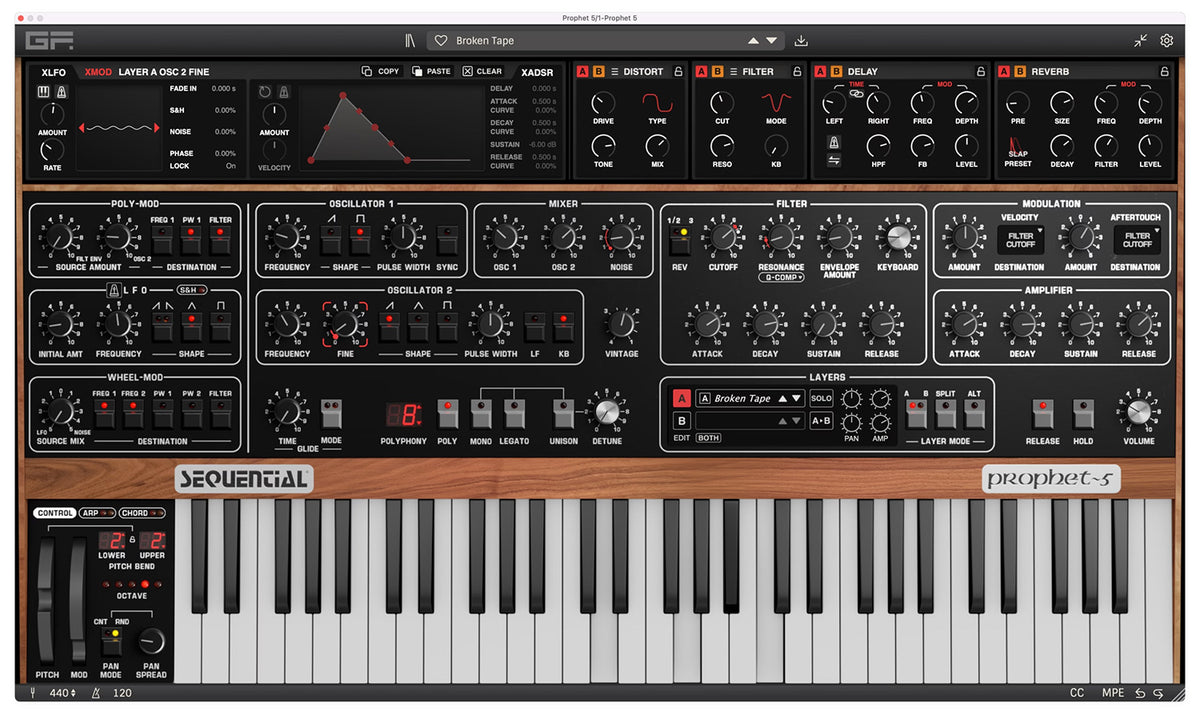Open the 440 tuning stepper
The image size is (1200, 719).
click(x=62, y=693)
